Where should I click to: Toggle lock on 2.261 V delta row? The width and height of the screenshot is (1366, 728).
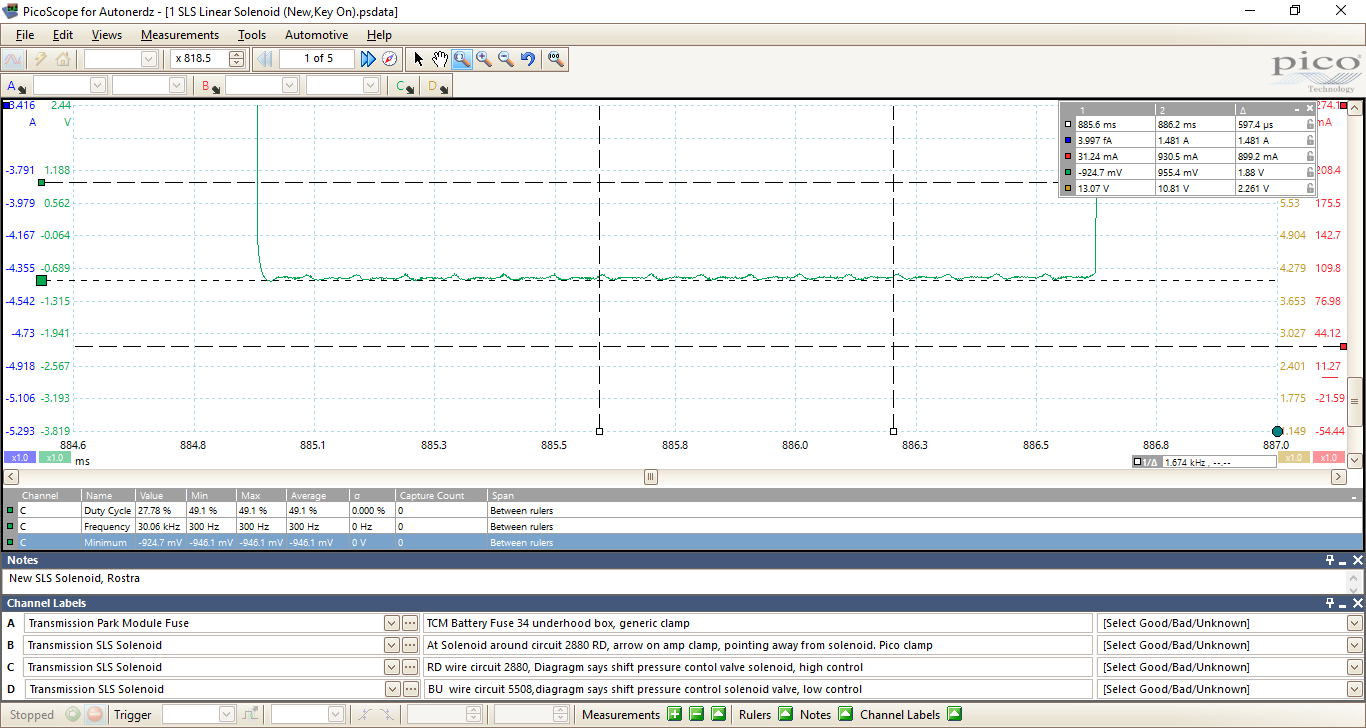pos(1310,189)
